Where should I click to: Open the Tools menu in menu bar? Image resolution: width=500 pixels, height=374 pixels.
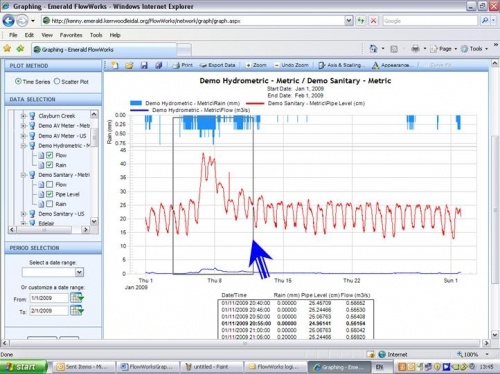coord(96,35)
